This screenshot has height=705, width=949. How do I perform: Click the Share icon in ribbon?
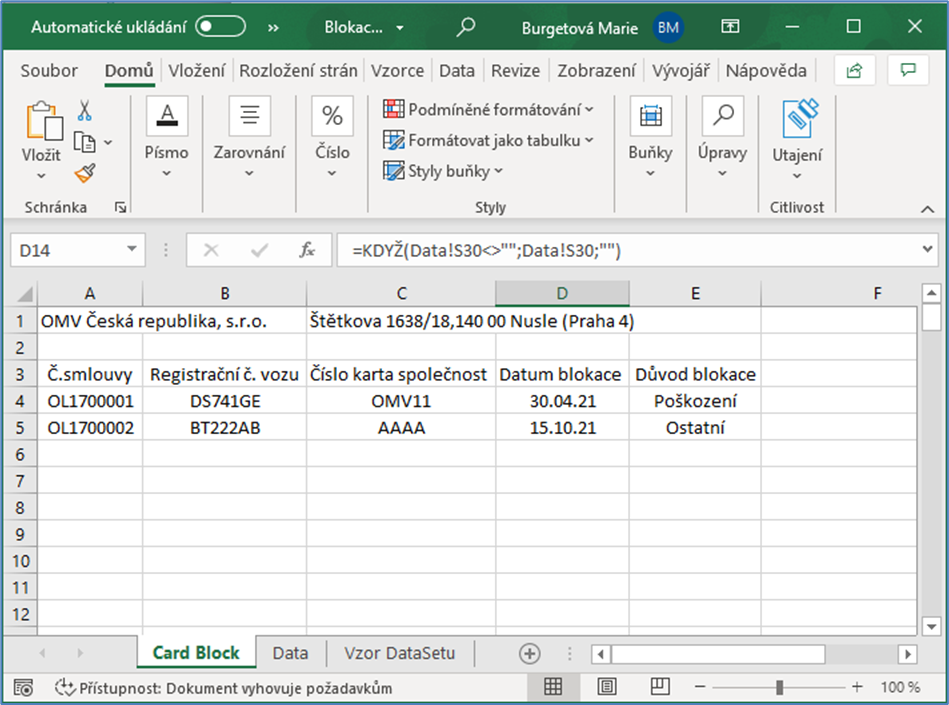[854, 71]
